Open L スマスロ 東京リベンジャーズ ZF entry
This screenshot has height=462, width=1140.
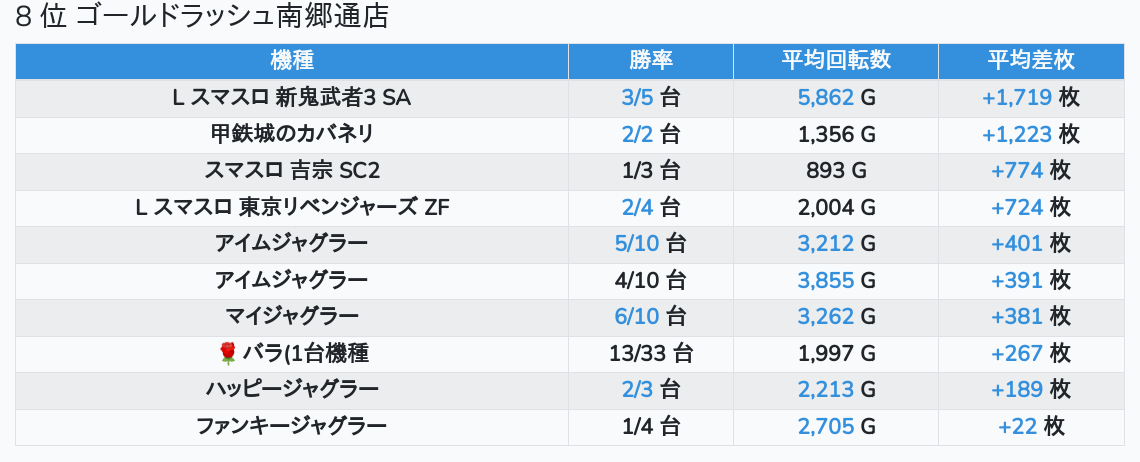point(292,207)
